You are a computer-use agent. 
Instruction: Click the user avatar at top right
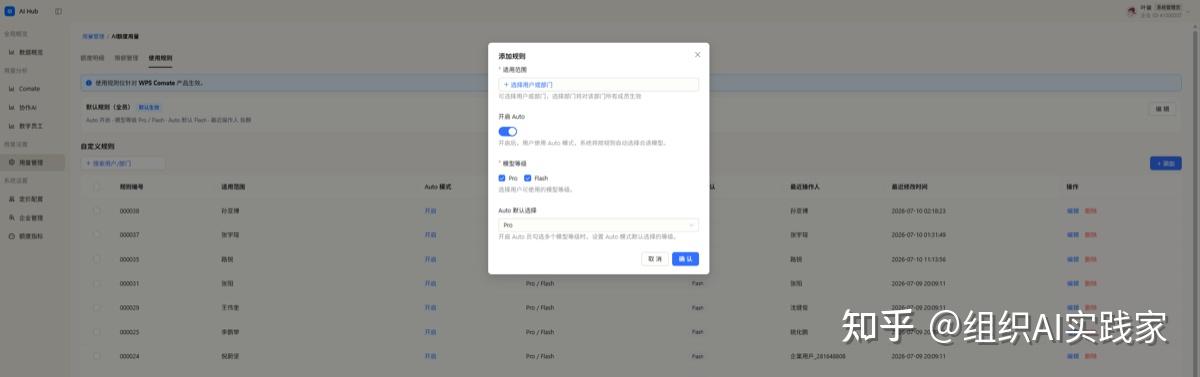[x=1131, y=11]
